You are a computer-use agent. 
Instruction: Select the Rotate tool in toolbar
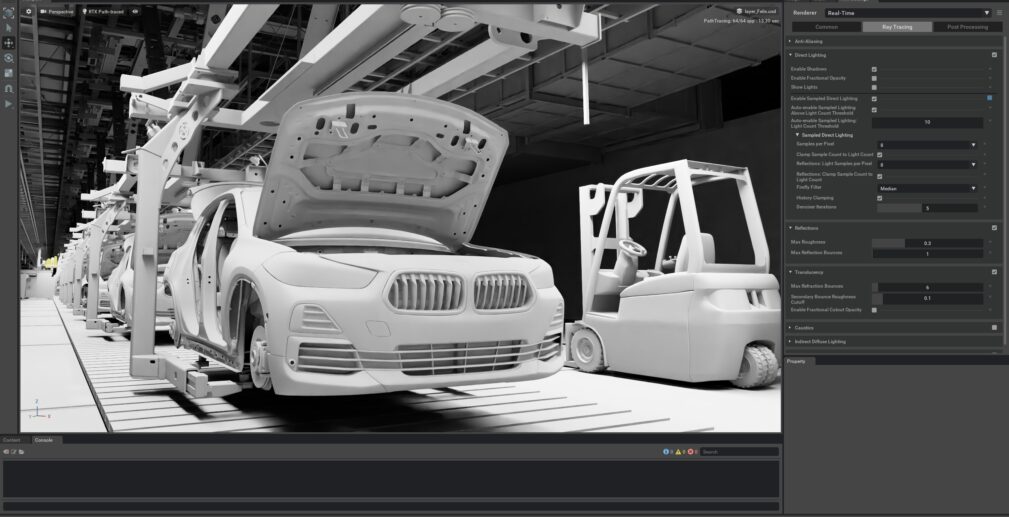pyautogui.click(x=9, y=58)
